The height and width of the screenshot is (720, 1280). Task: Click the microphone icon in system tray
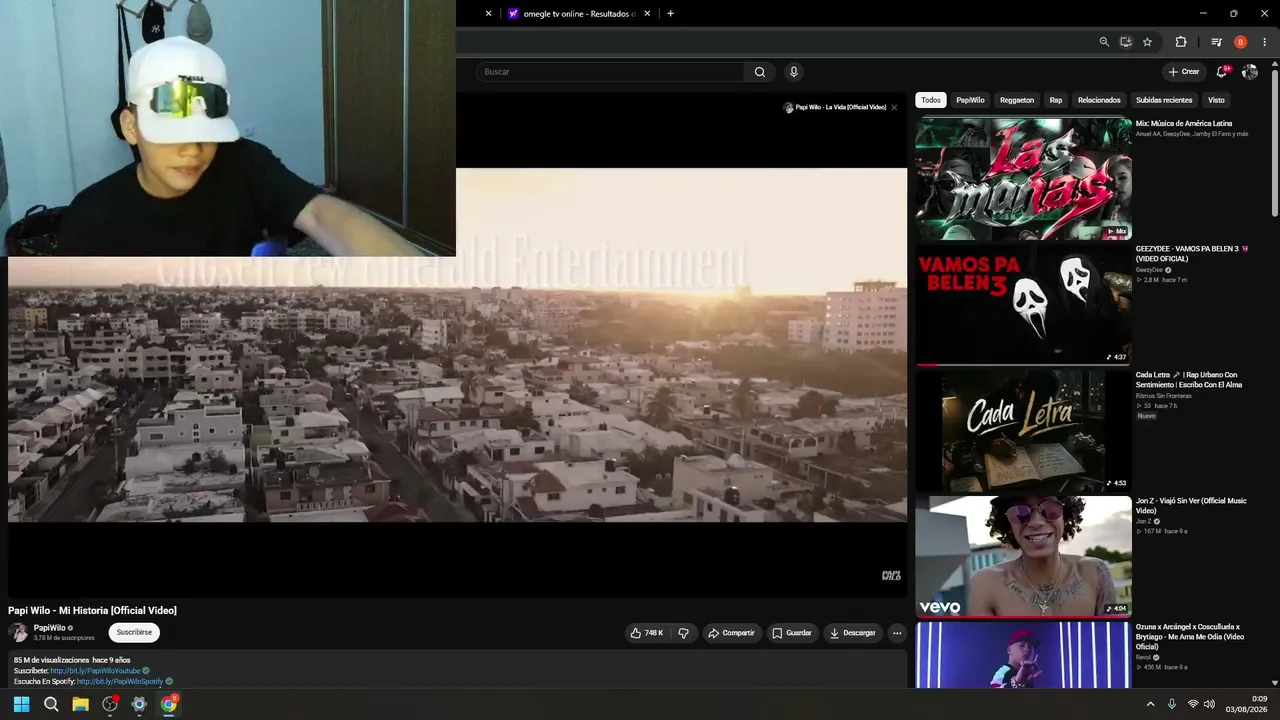[1172, 704]
